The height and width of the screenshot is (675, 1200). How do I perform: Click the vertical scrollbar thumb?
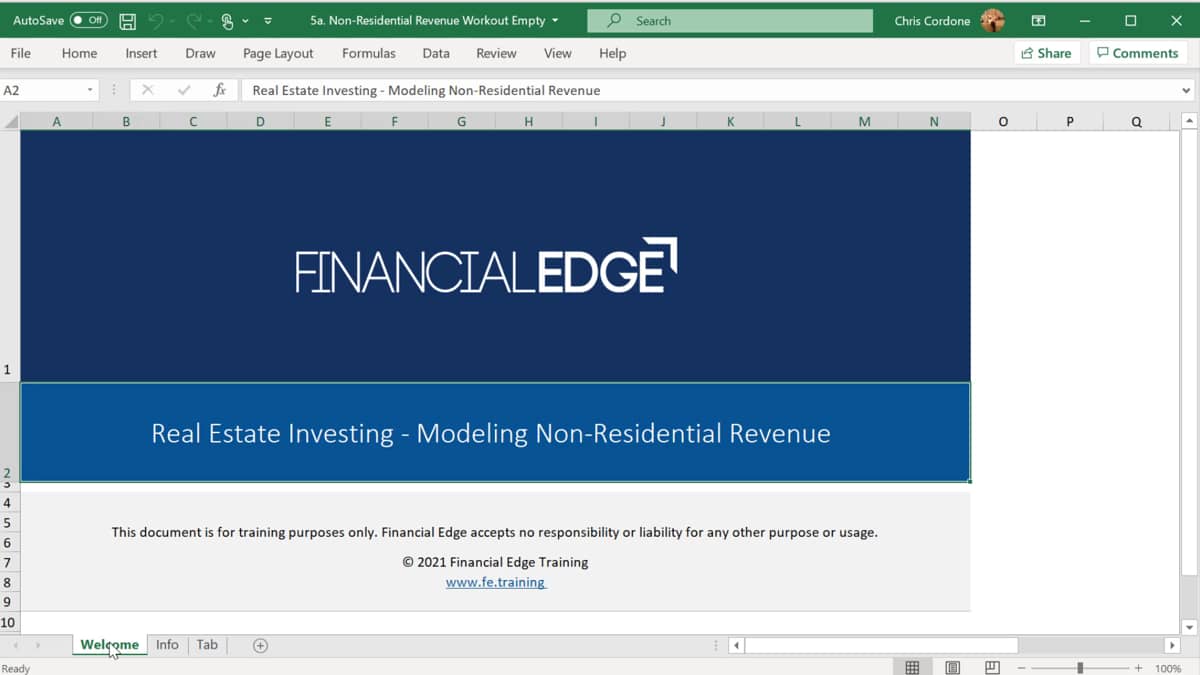pos(1189,354)
